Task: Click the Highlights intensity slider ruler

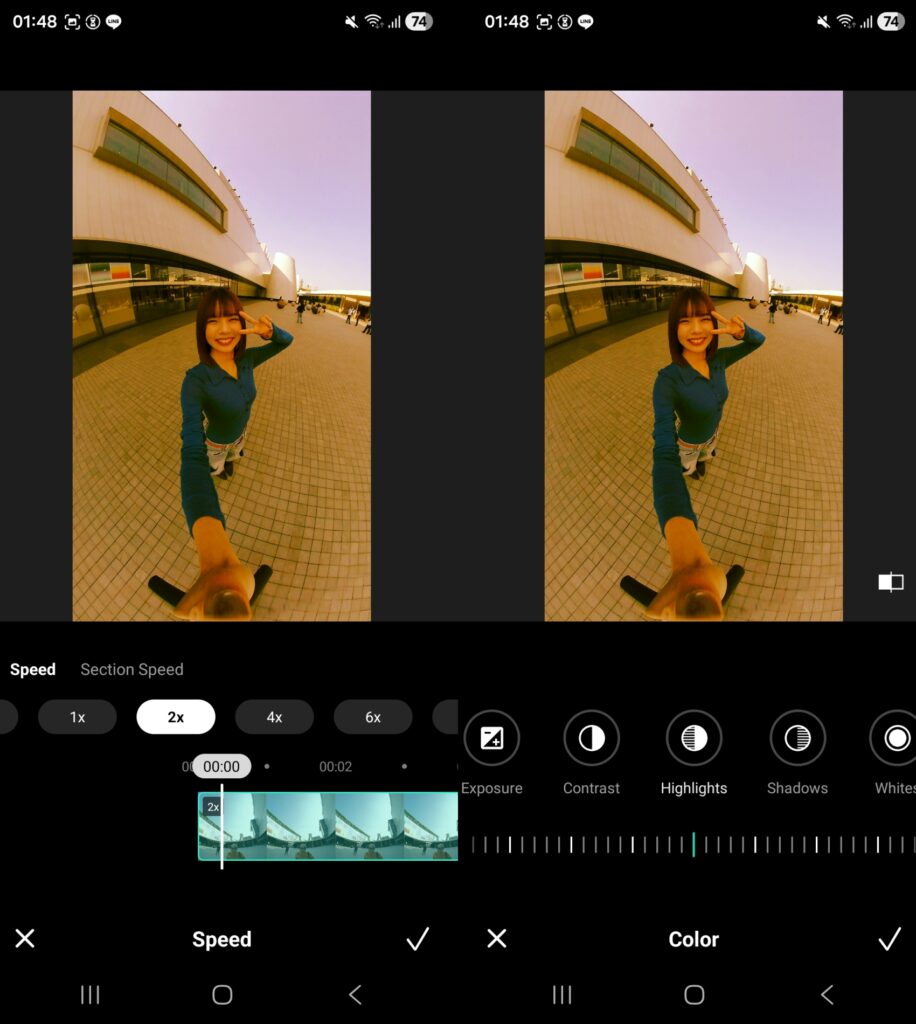Action: [x=693, y=845]
